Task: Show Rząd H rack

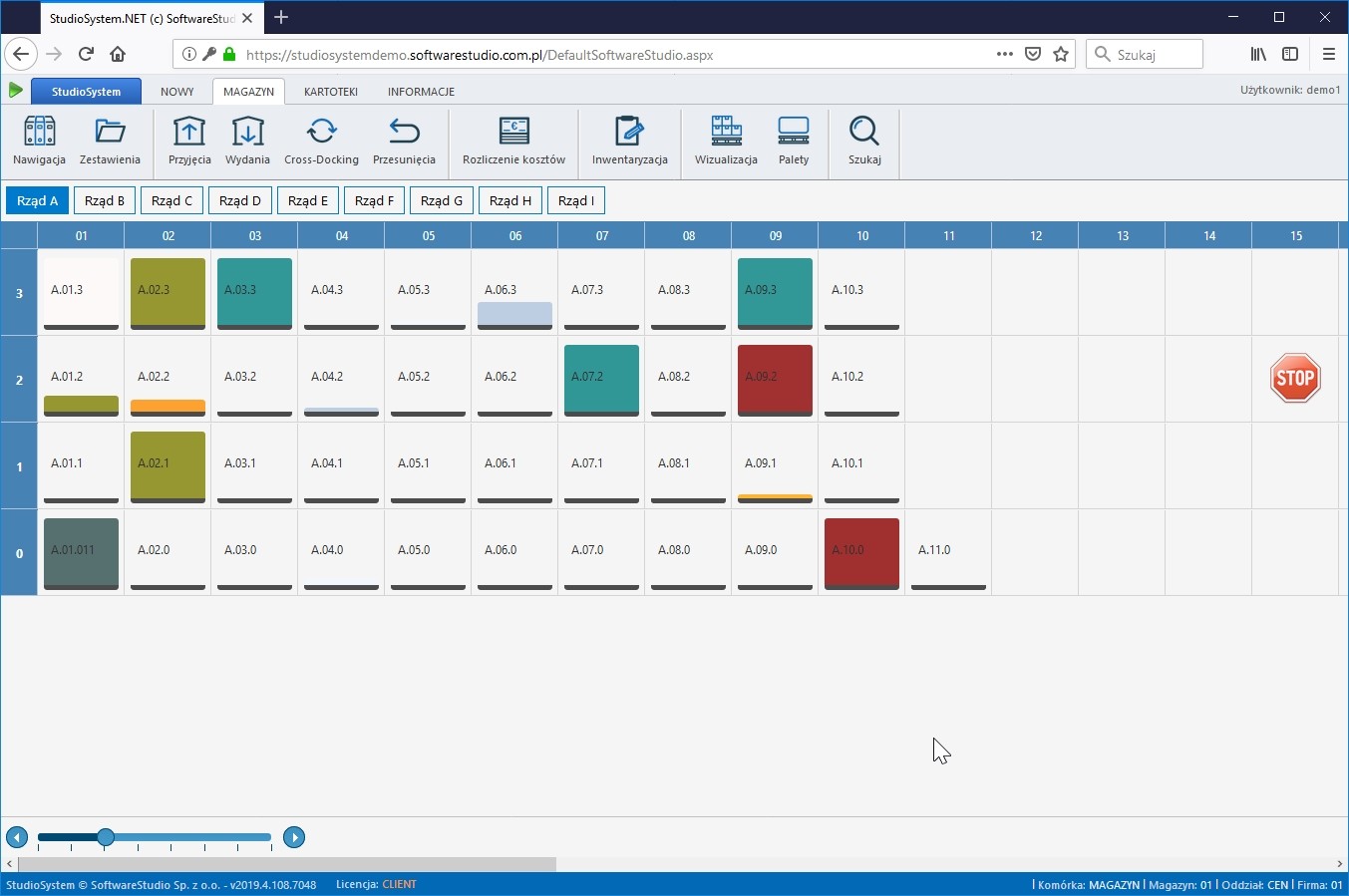Action: coord(510,200)
